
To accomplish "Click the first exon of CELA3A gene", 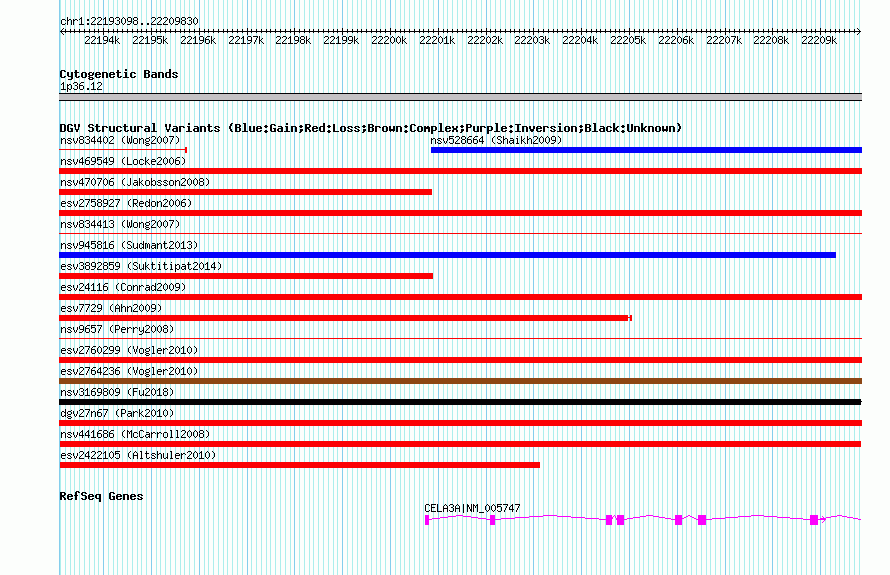I will 427,520.
